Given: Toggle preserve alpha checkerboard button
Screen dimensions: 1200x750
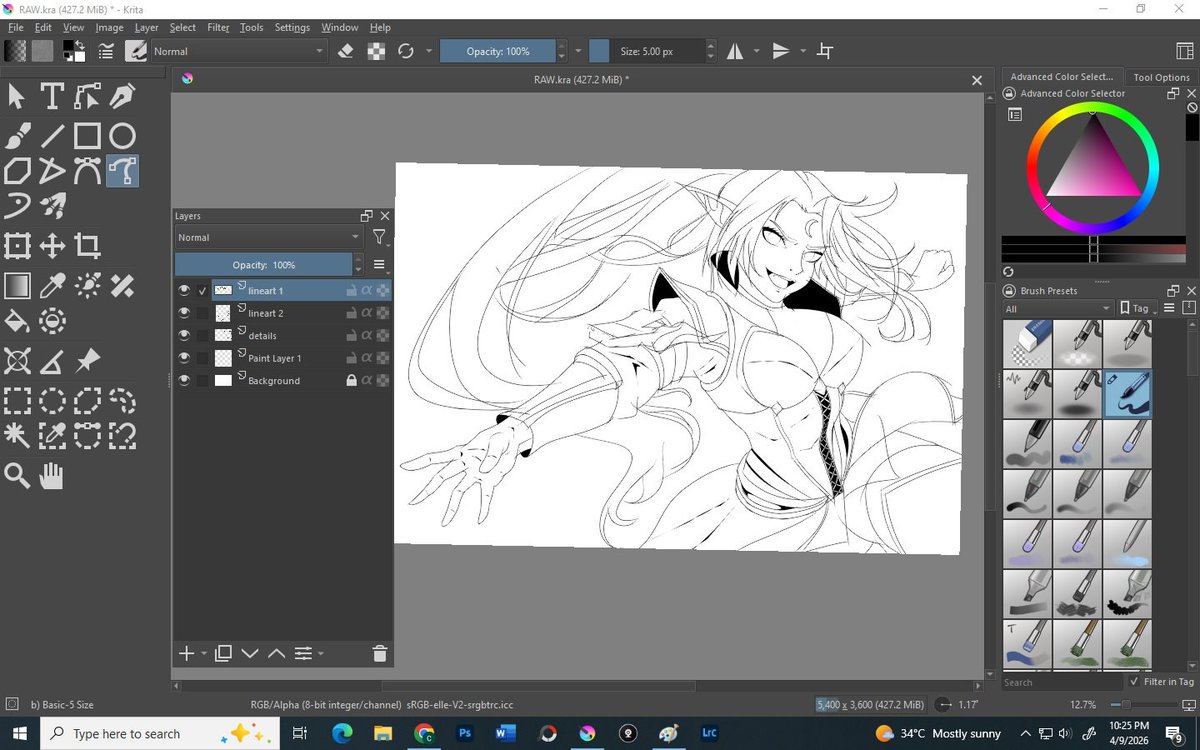Looking at the screenshot, I should 376,51.
